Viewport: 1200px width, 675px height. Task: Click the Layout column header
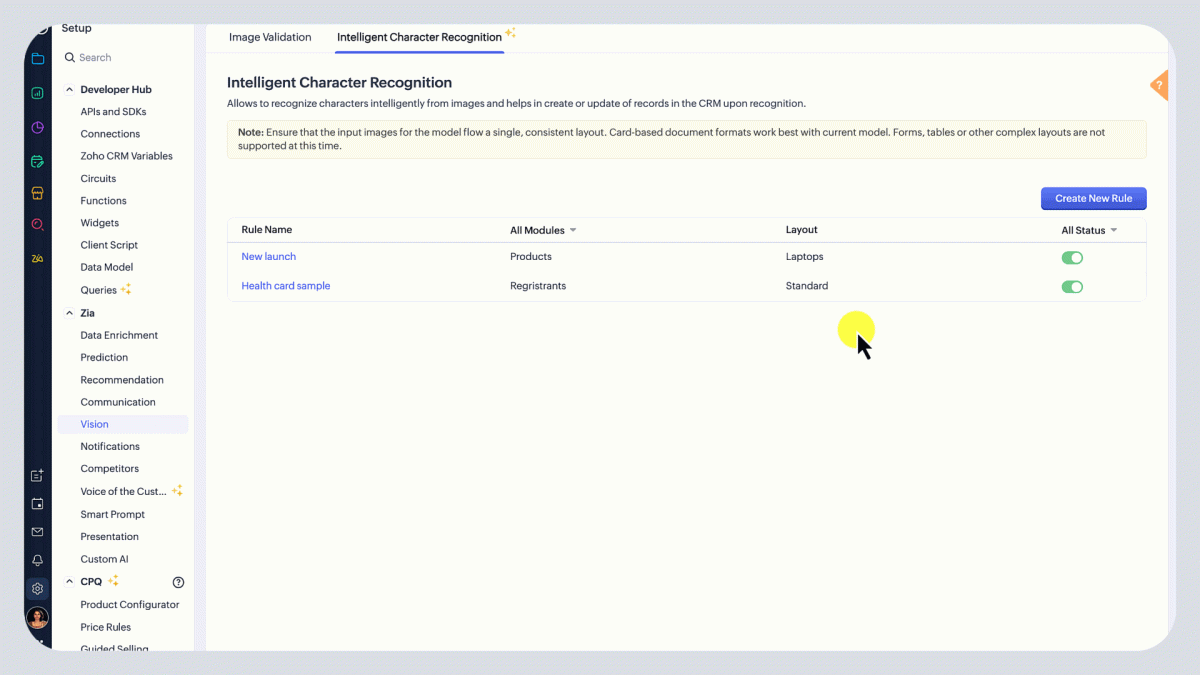[801, 230]
